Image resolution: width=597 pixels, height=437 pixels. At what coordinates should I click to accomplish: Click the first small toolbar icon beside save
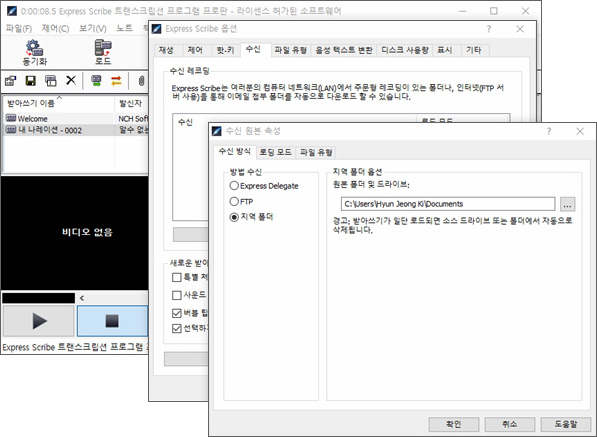10,81
